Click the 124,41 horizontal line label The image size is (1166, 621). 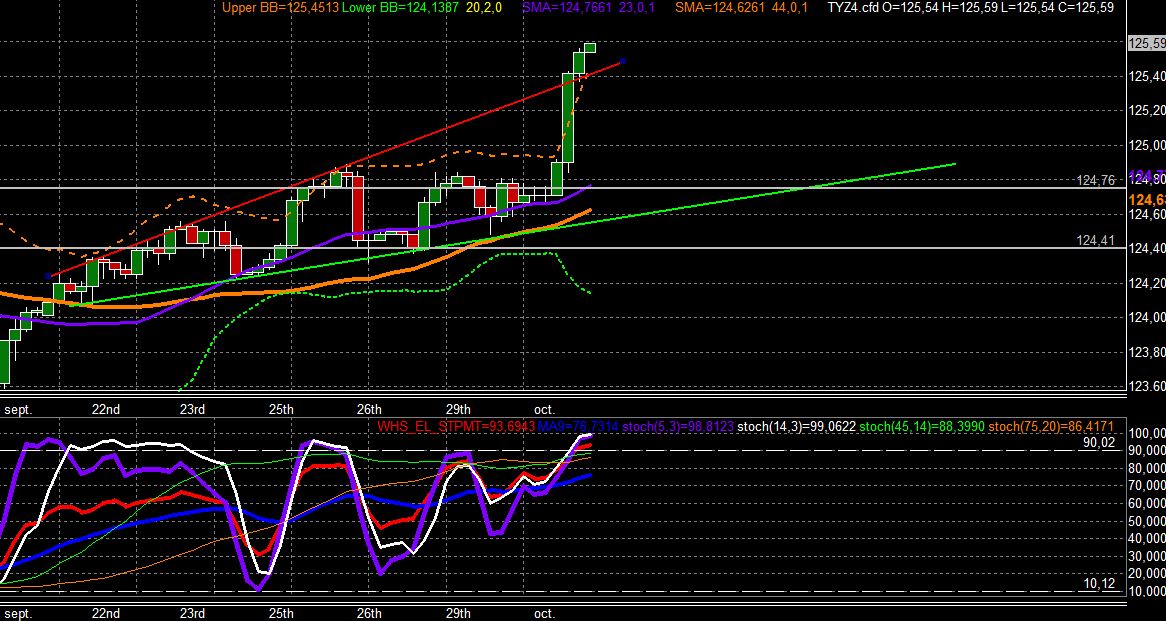coord(1095,239)
